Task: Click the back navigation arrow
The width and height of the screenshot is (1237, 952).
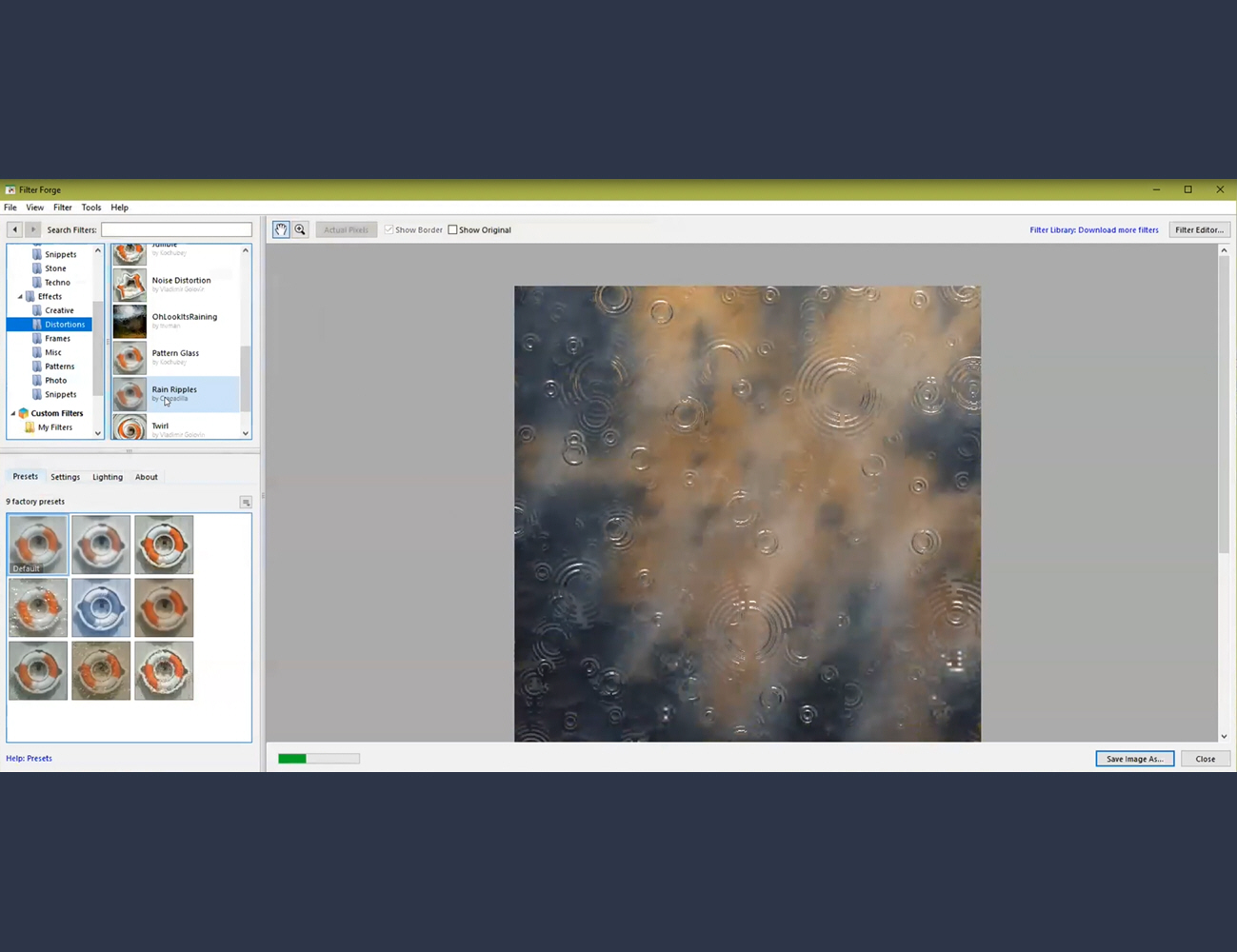Action: pyautogui.click(x=14, y=229)
